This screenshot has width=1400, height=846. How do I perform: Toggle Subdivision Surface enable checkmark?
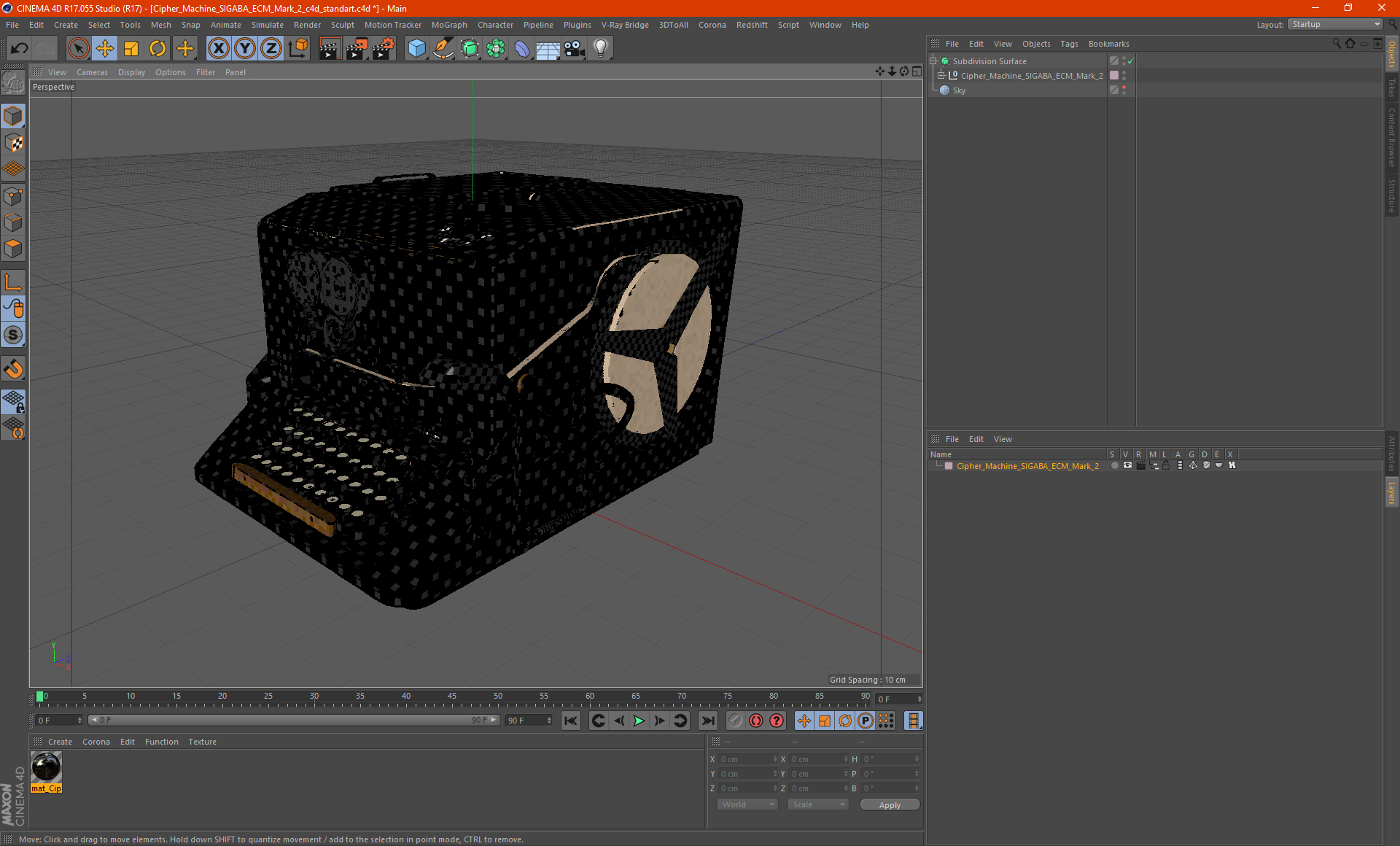pos(1130,61)
